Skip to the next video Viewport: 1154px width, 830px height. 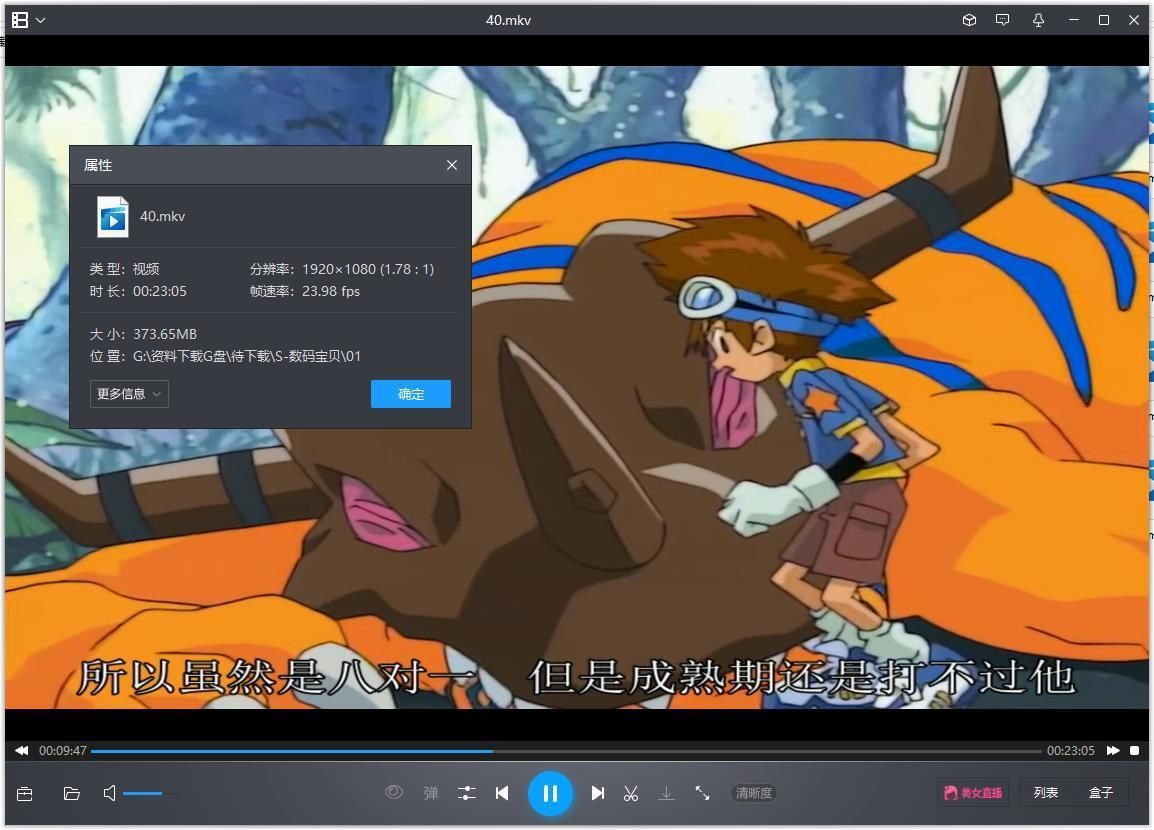coord(597,793)
